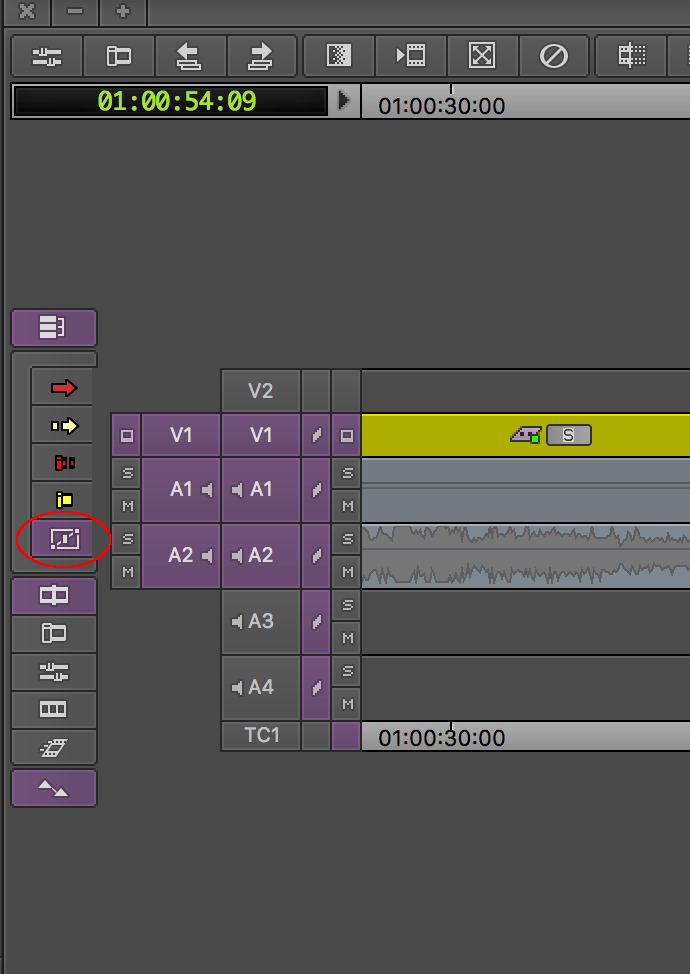Click the effect icon on the yellow V1 clip
This screenshot has width=690, height=974.
pos(526,435)
